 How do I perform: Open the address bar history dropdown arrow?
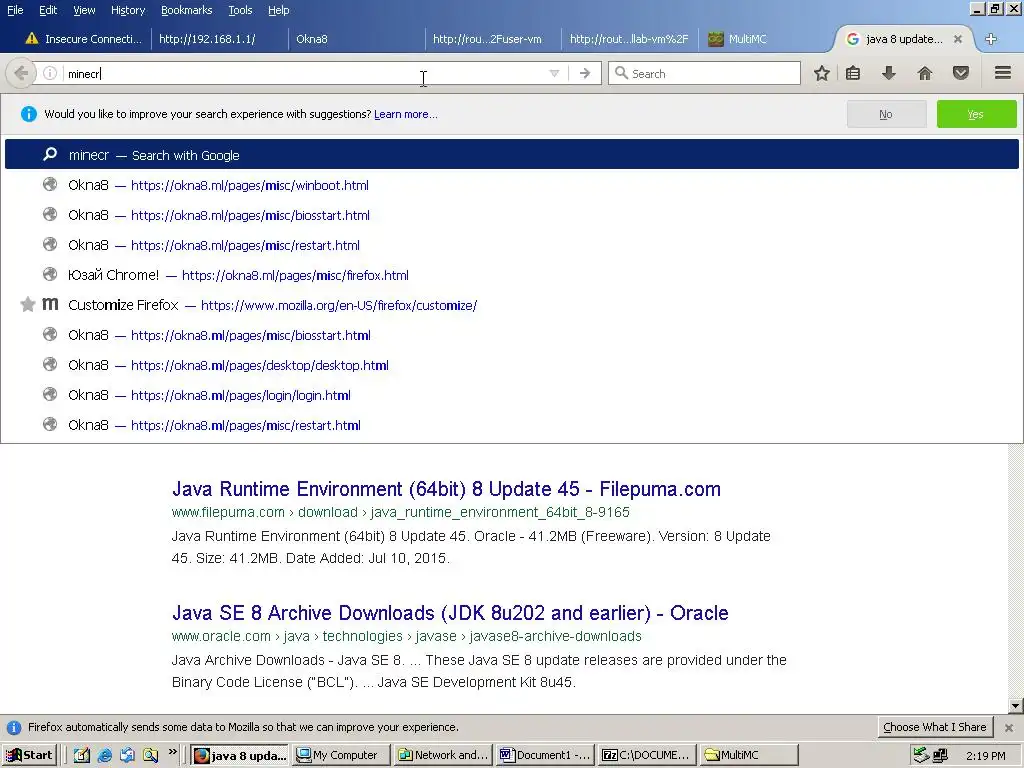click(554, 73)
